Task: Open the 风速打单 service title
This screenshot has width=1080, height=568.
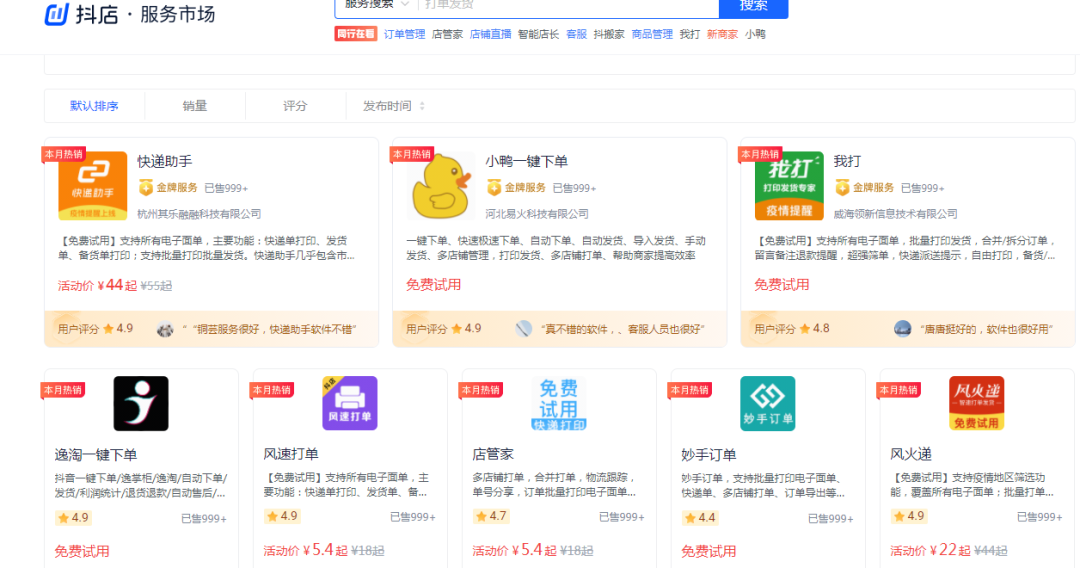Action: 291,454
